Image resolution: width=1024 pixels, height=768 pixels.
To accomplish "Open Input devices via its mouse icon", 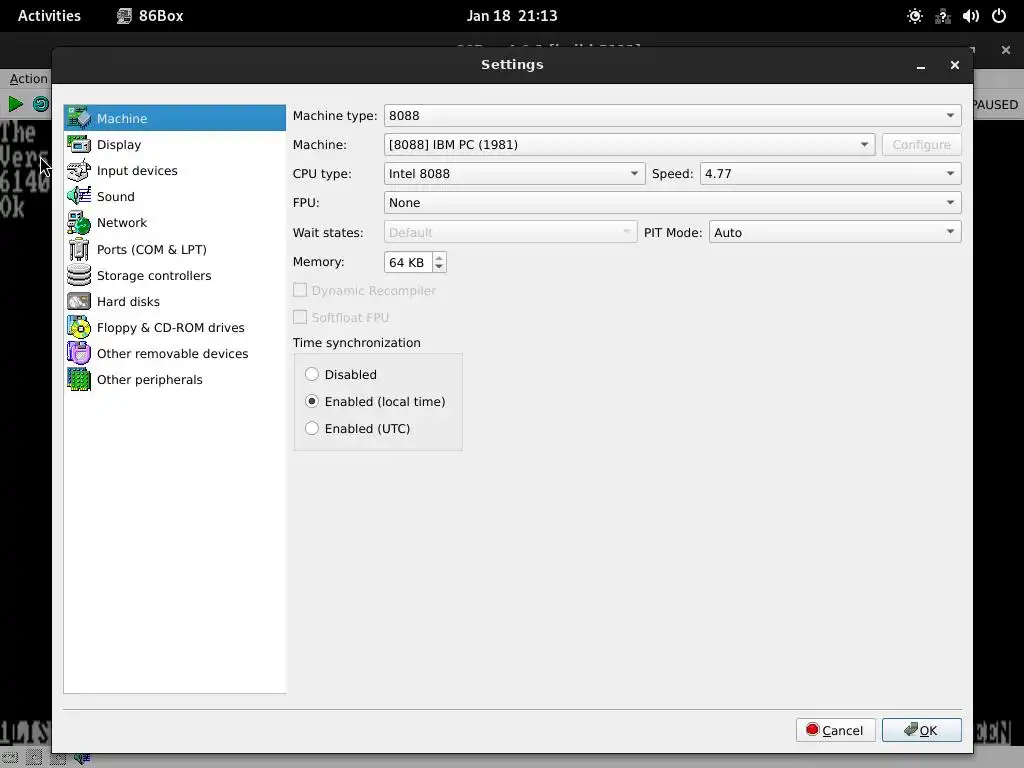I will [79, 170].
